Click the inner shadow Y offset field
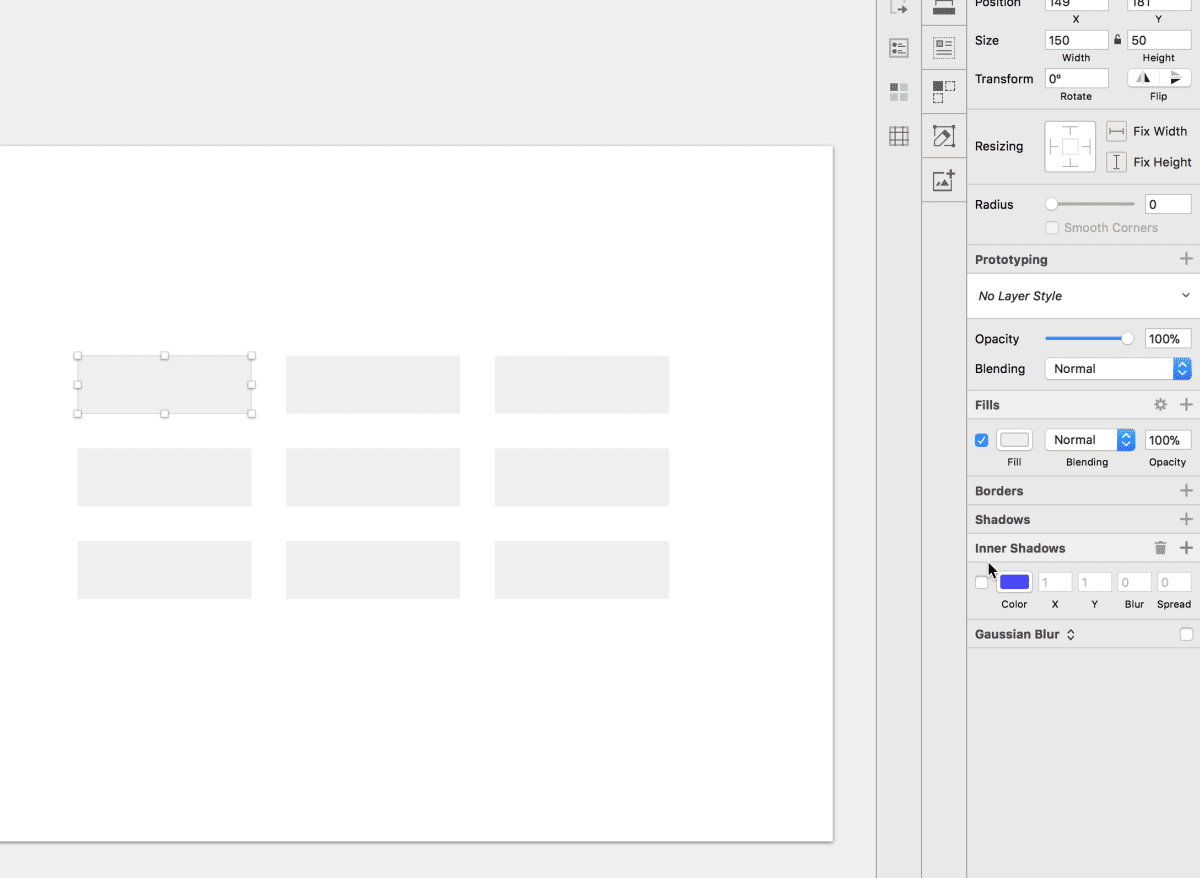 coord(1095,582)
